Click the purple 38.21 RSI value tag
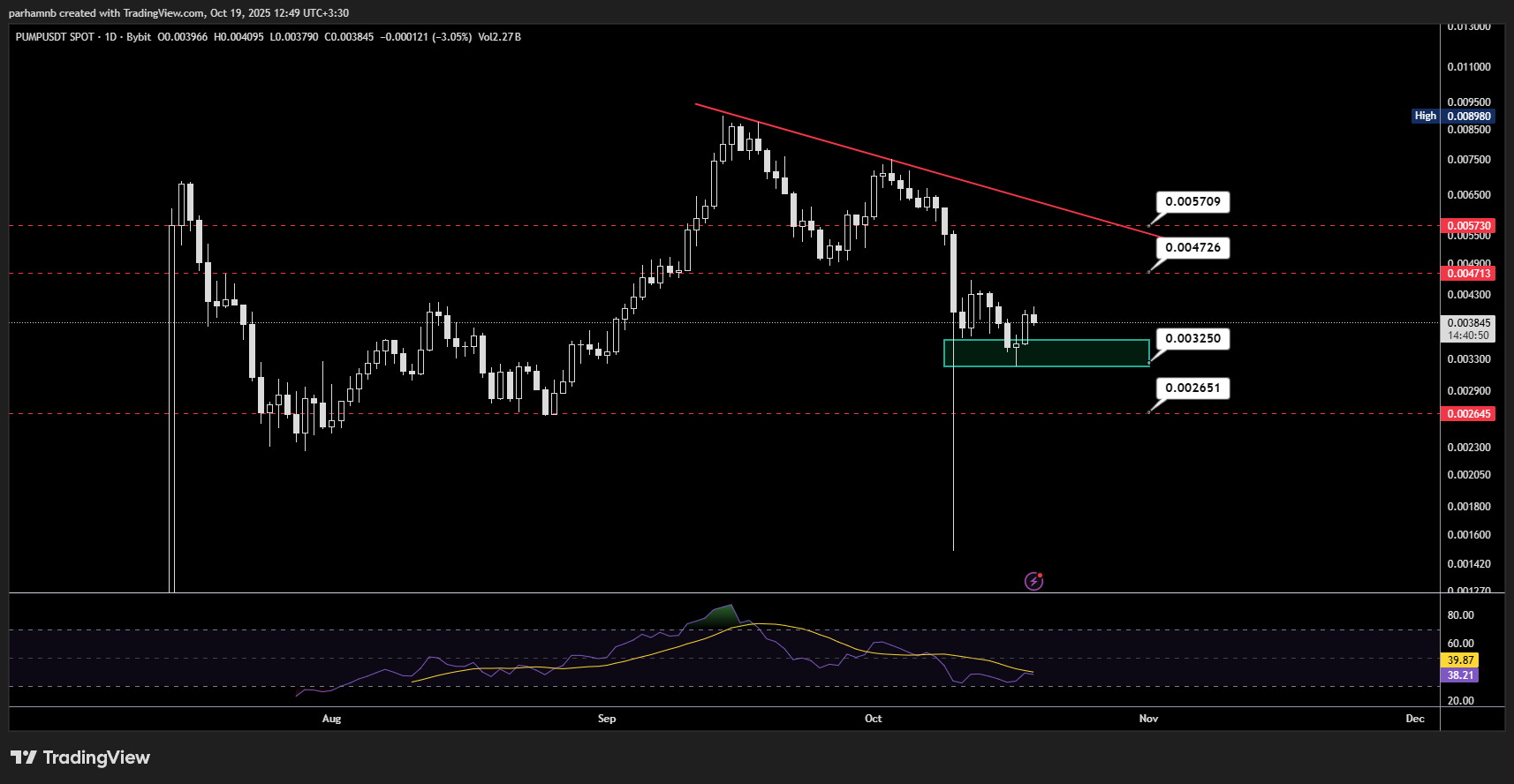This screenshot has height=784, width=1514. point(1460,675)
